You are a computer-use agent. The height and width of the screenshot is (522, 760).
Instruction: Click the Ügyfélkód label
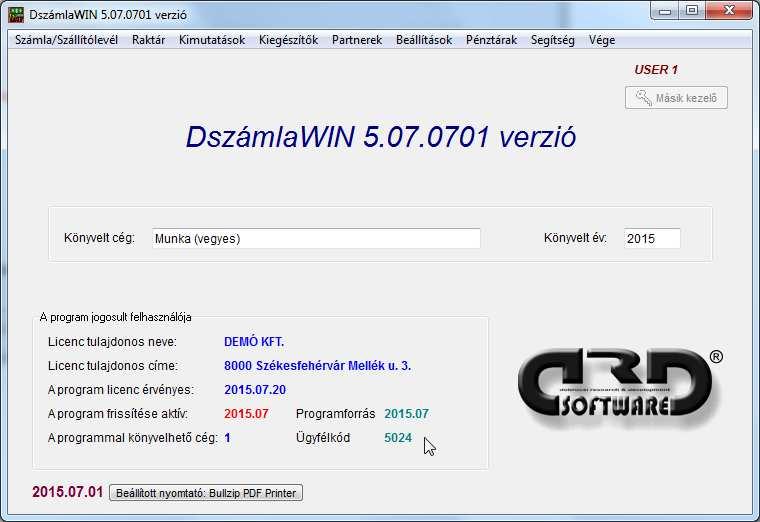(323, 438)
